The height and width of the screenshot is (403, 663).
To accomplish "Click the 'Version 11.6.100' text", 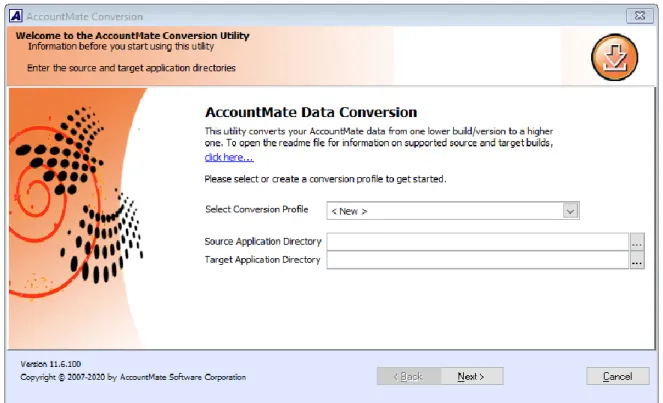I will tap(50, 364).
